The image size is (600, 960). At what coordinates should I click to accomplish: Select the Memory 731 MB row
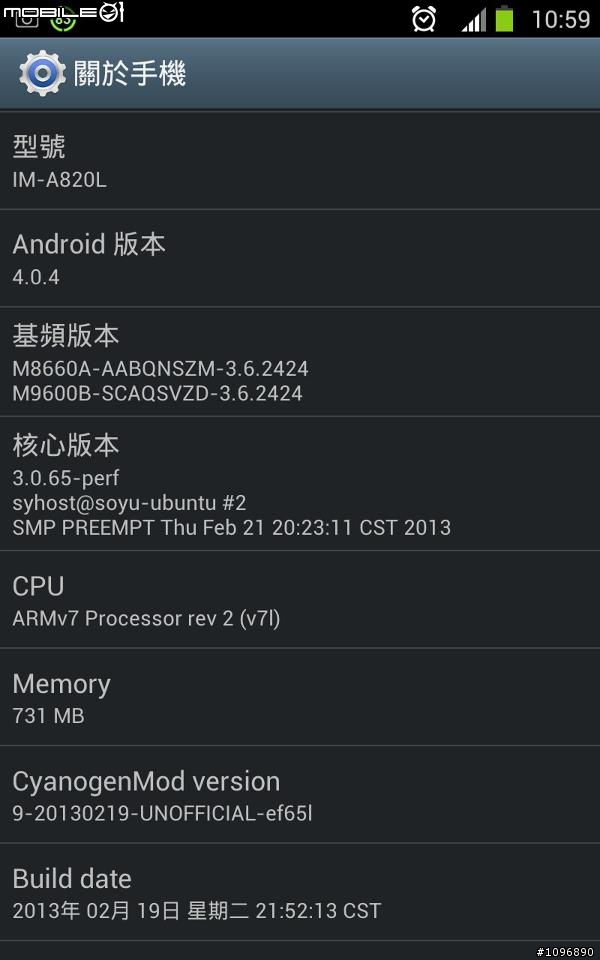tap(300, 697)
